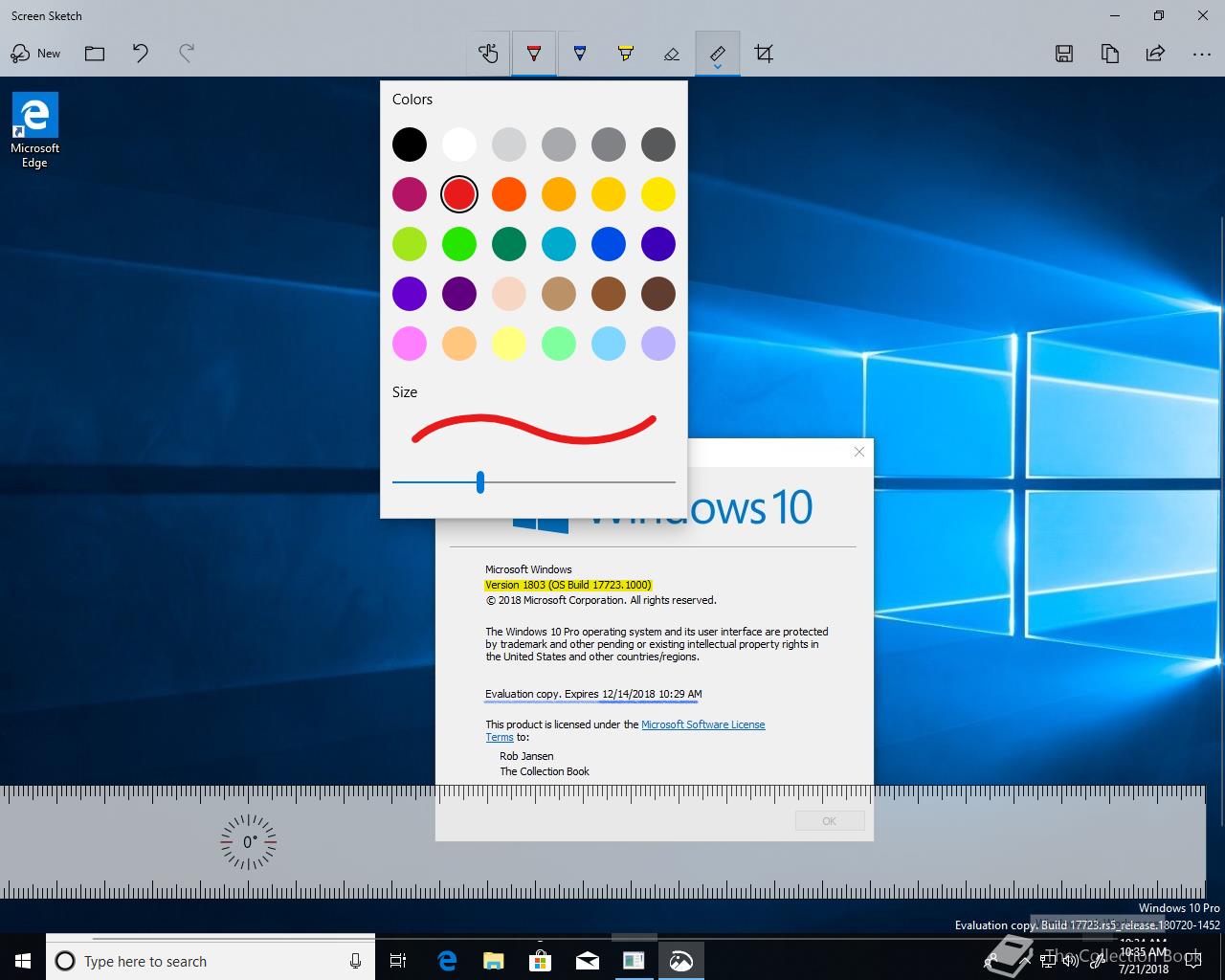Pick the white color swatch
Viewport: 1225px width, 980px height.
(459, 145)
